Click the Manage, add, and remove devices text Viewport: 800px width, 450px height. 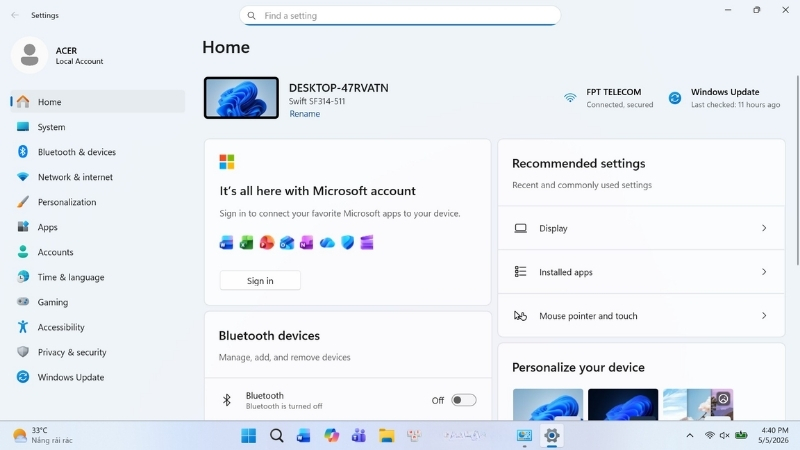285,357
